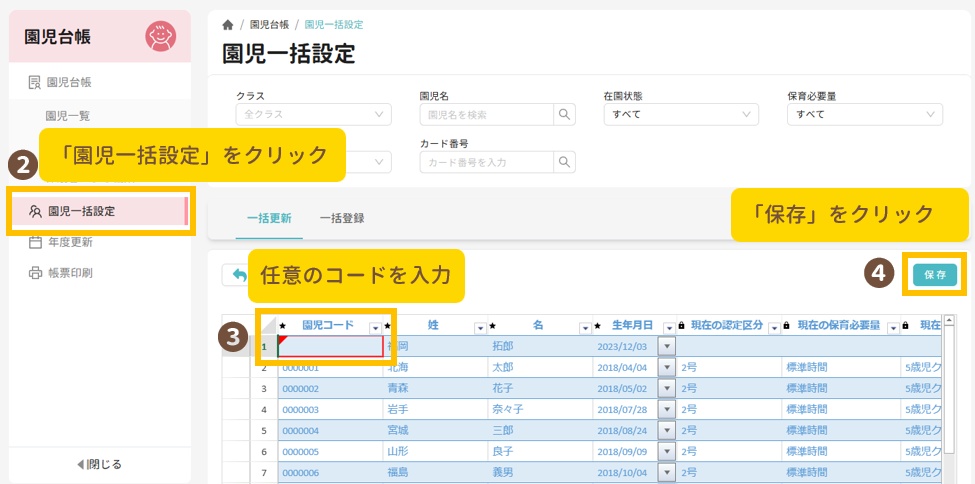Open filter arrow on 園児コード column
The image size is (975, 484).
[375, 327]
